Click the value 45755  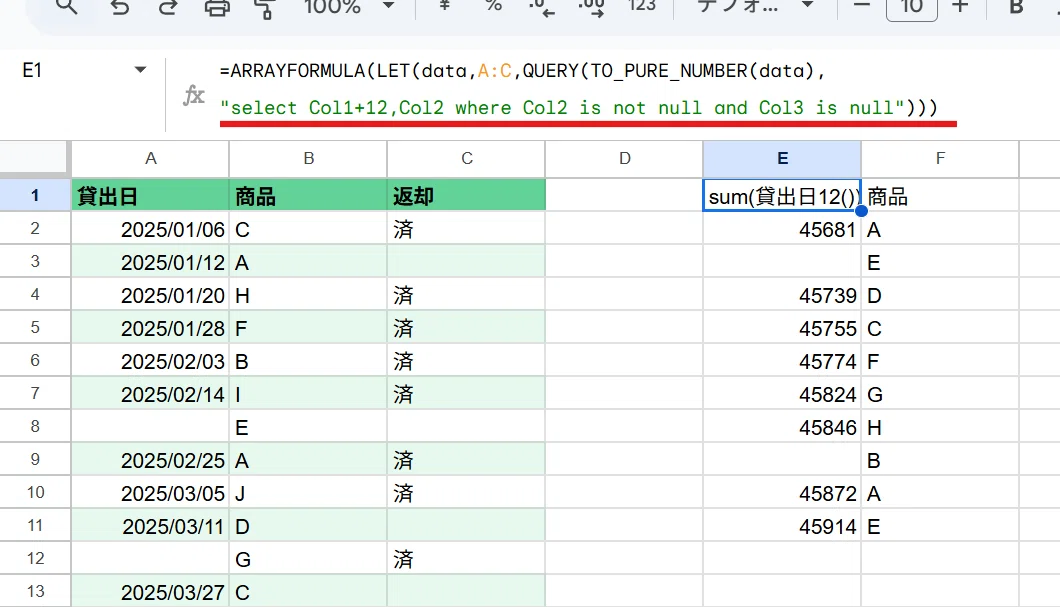[827, 329]
